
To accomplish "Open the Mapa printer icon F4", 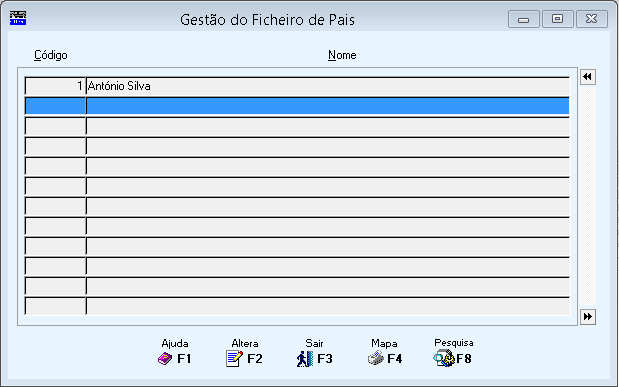I will (x=375, y=359).
